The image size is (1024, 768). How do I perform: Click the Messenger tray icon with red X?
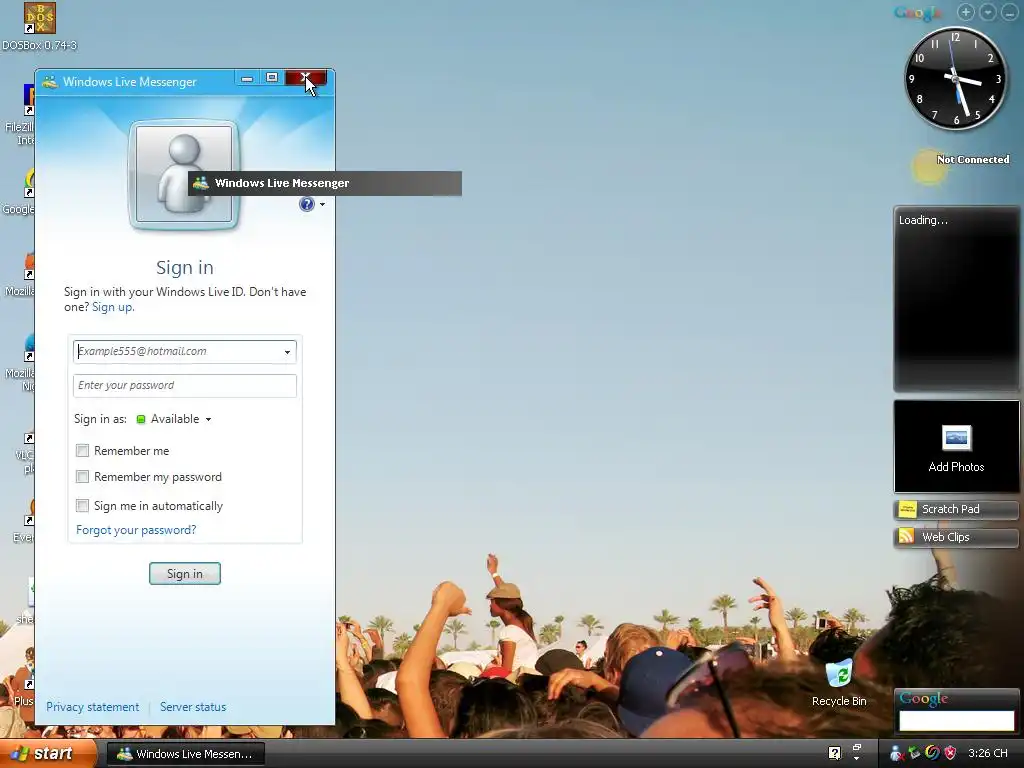click(x=897, y=753)
